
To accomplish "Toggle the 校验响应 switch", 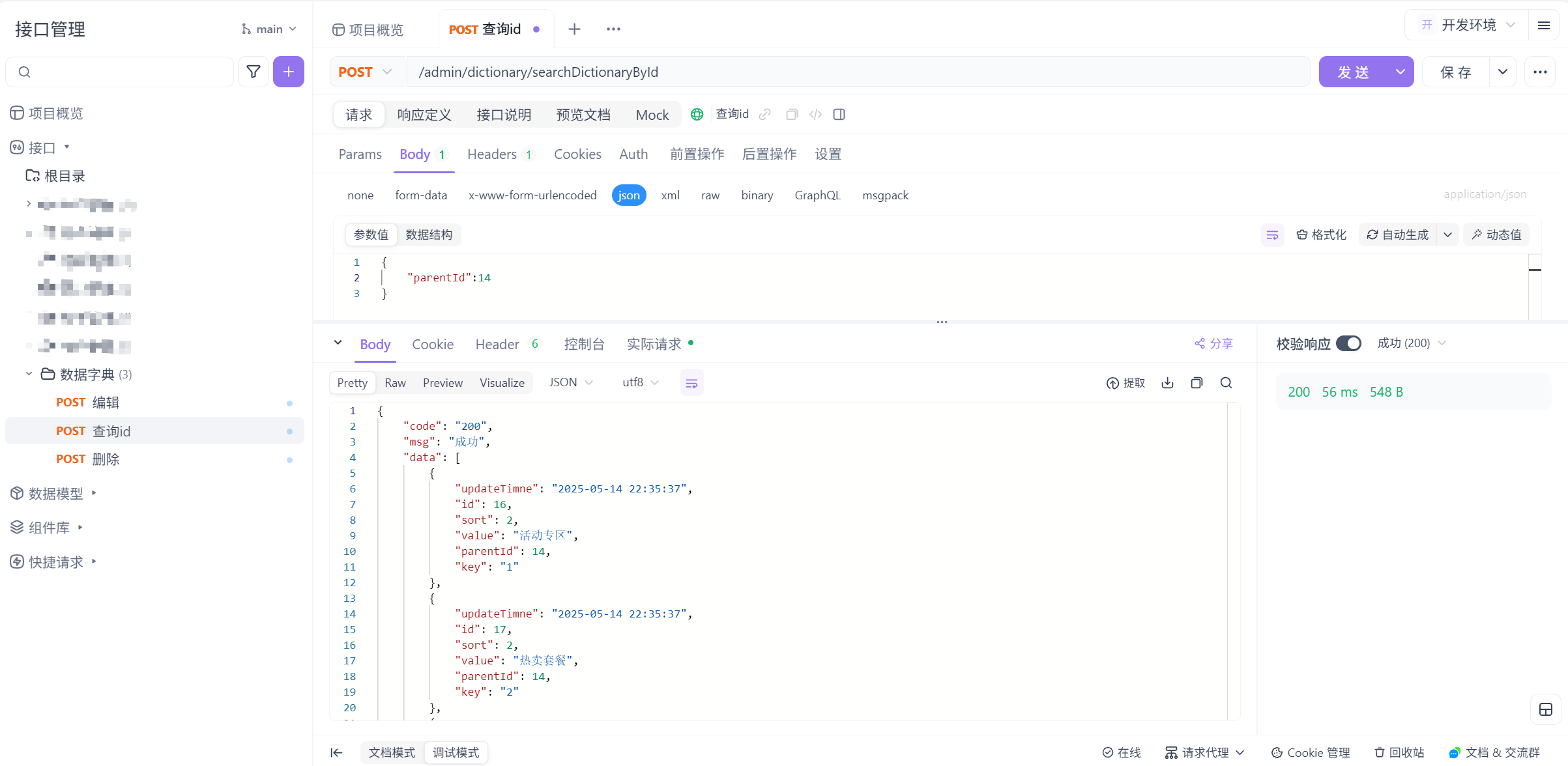I will pos(1348,343).
